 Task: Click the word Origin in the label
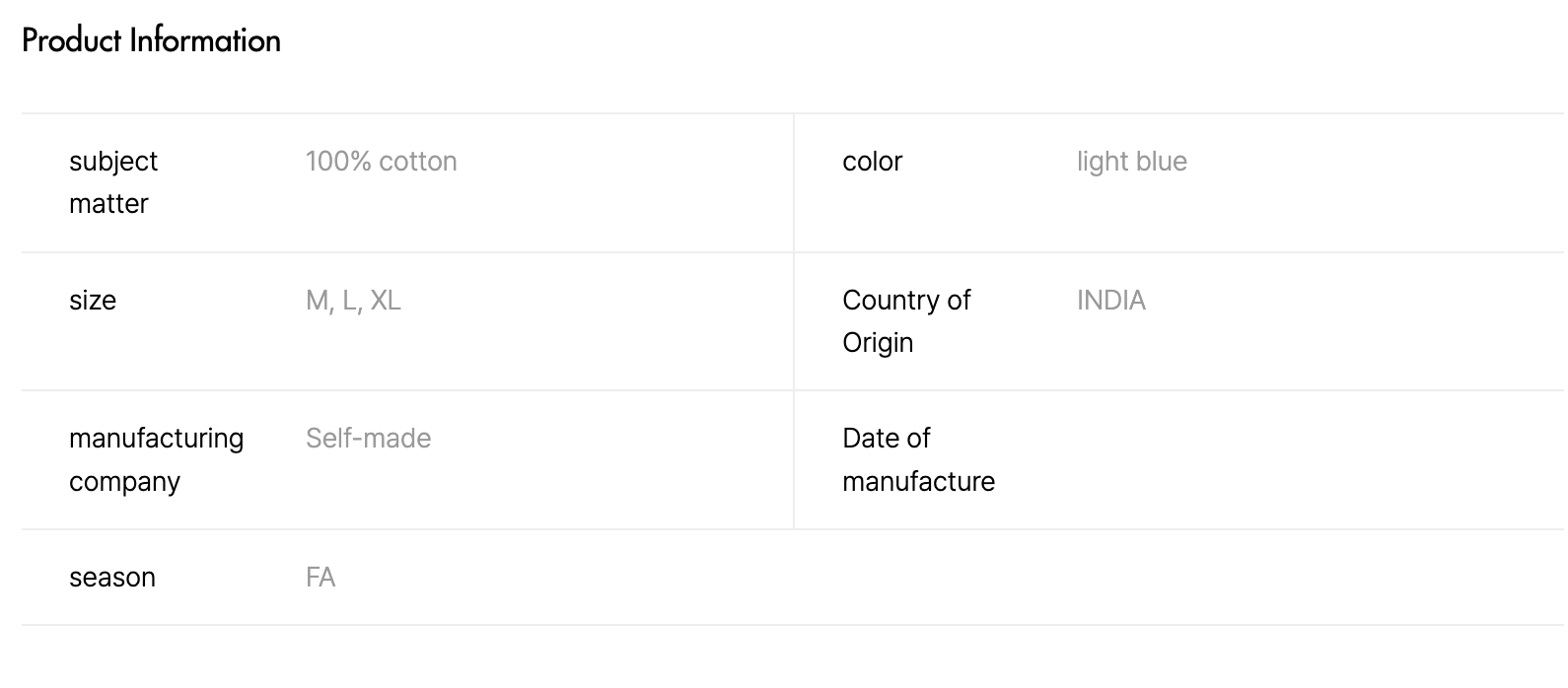(x=878, y=343)
